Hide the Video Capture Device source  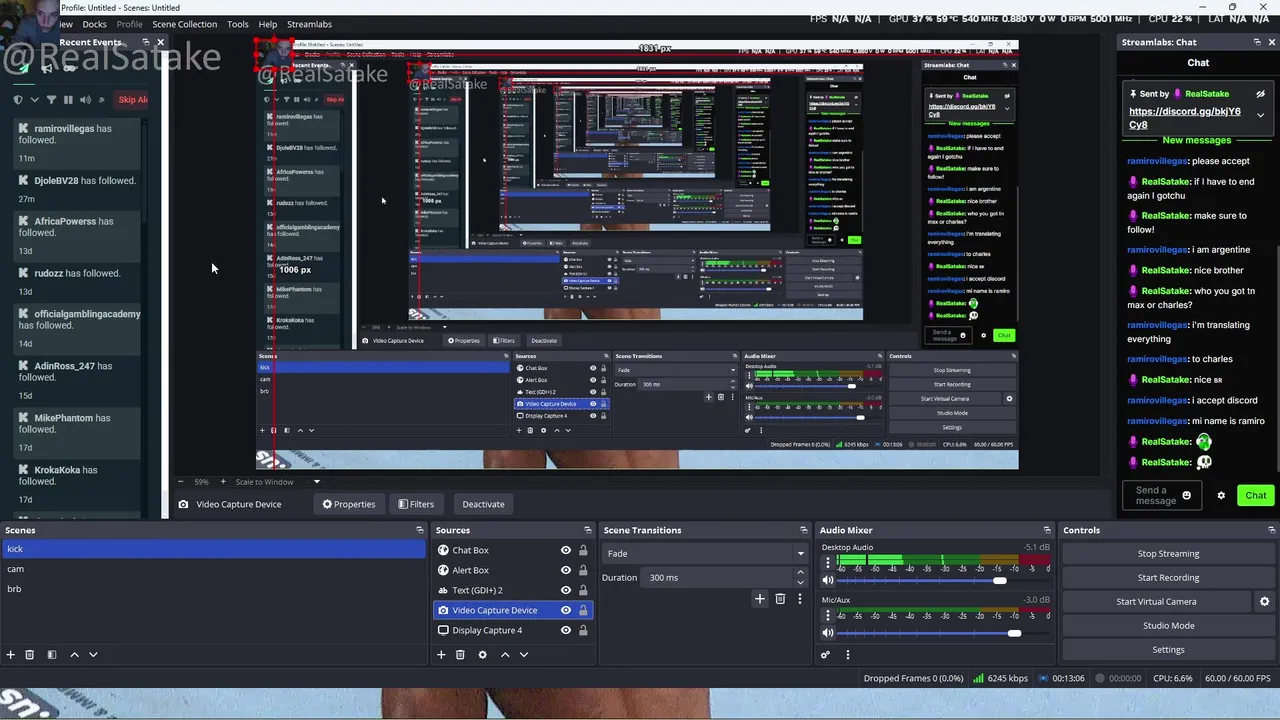[x=566, y=610]
